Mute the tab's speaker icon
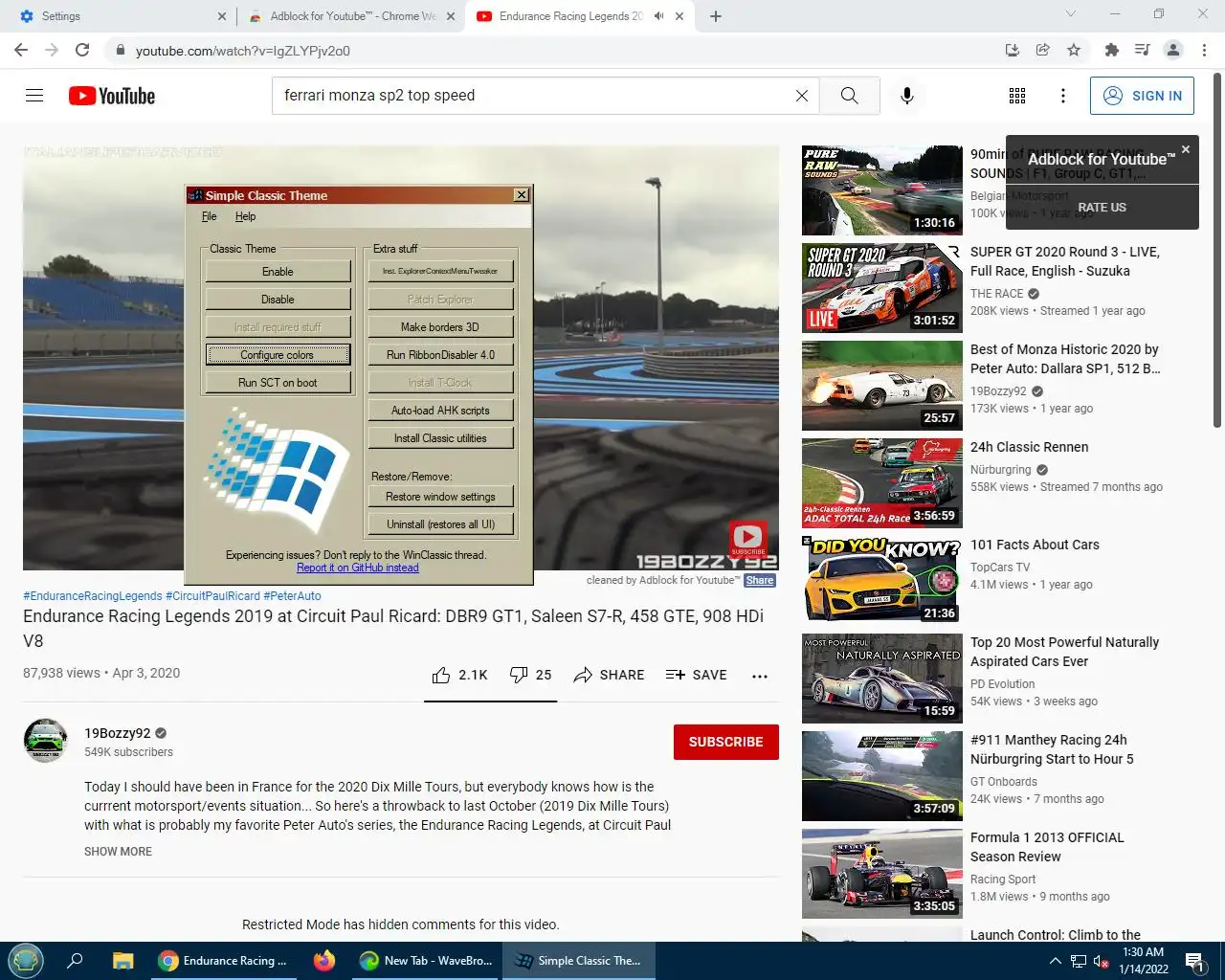The width and height of the screenshot is (1225, 980). pyautogui.click(x=658, y=16)
